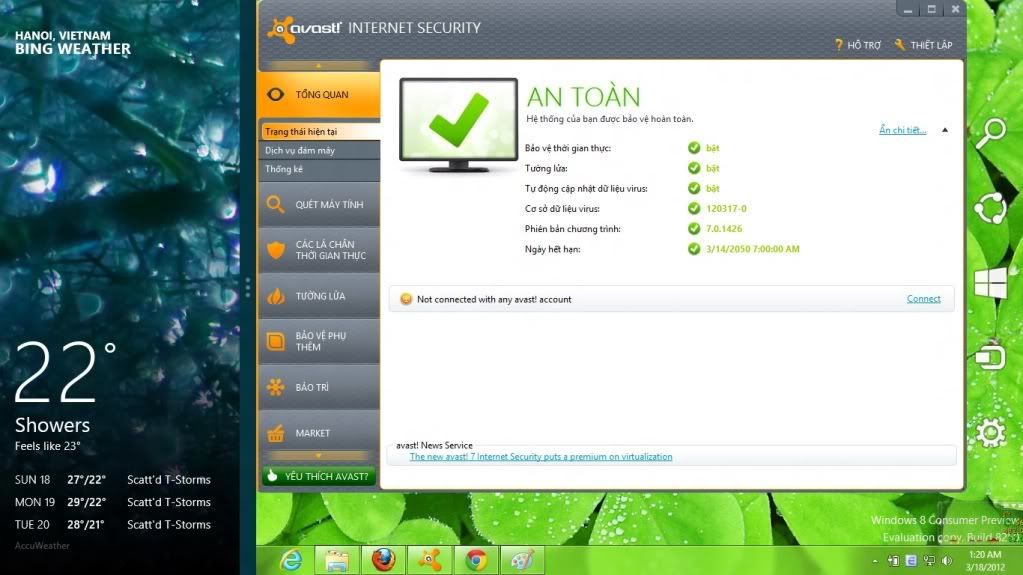Click Bing Weather SUN 18 forecast row
1023x575 pixels.
coord(113,480)
